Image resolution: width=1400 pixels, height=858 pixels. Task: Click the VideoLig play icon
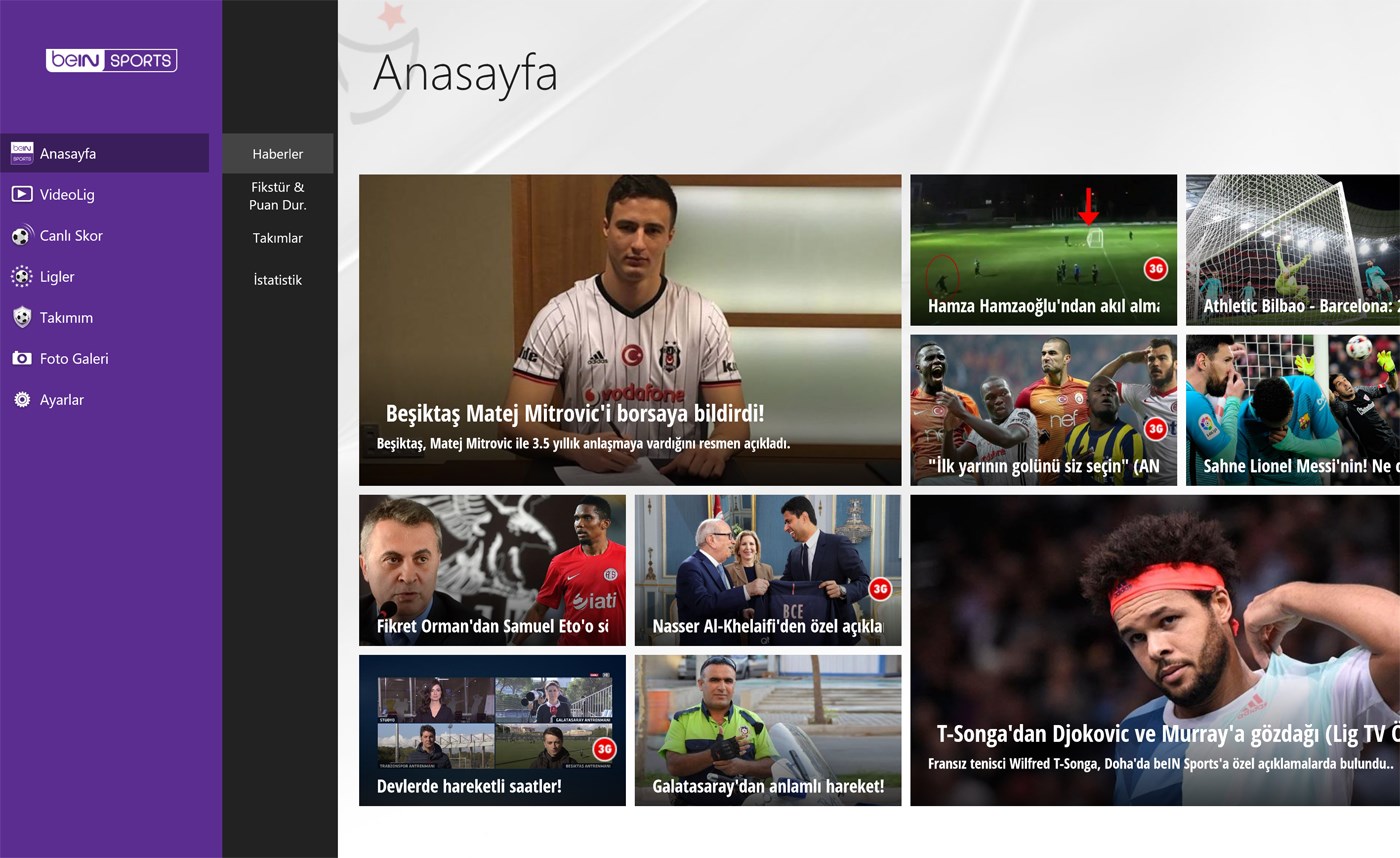pos(21,194)
